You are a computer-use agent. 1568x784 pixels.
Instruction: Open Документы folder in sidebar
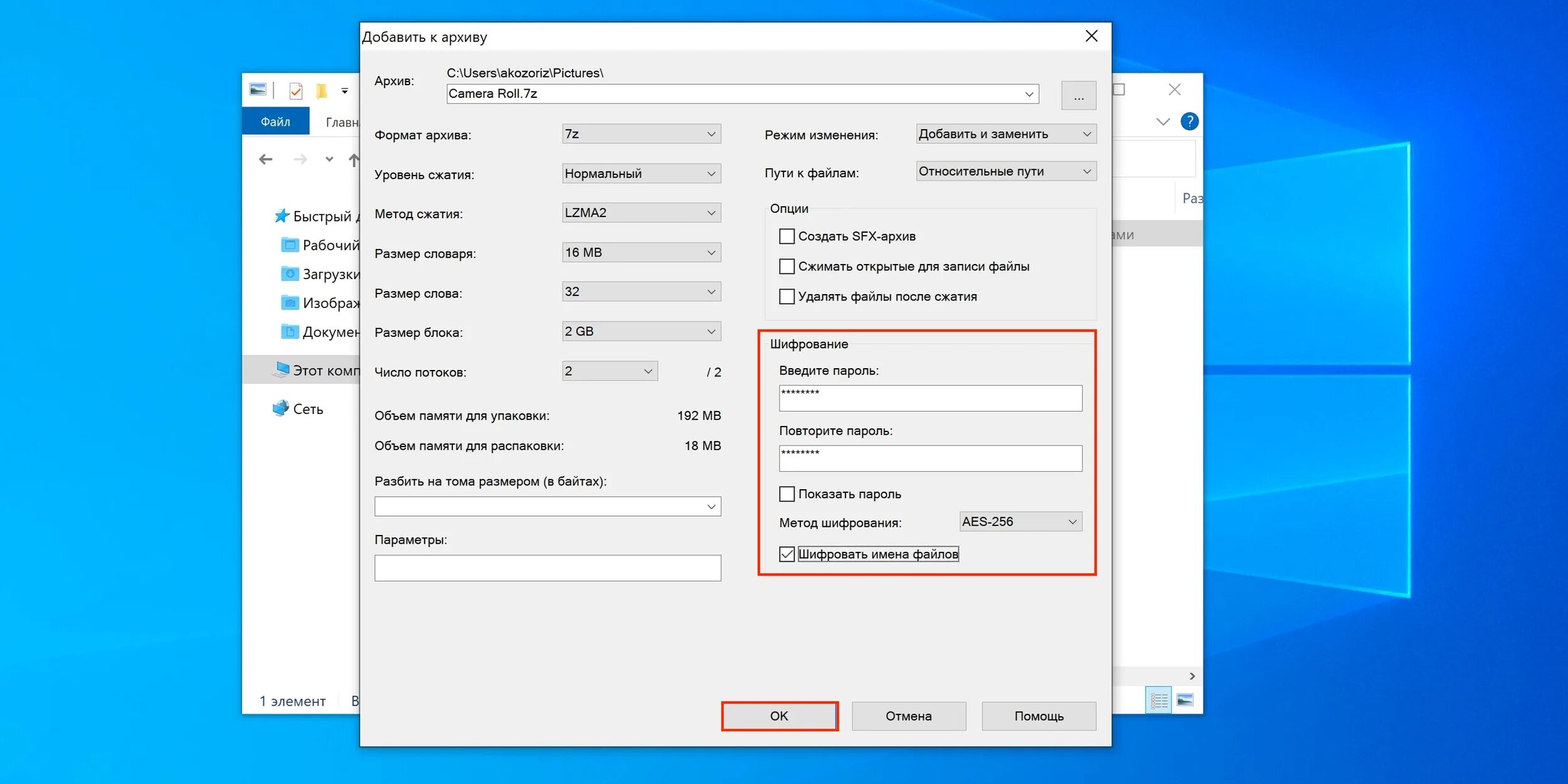pyautogui.click(x=320, y=332)
